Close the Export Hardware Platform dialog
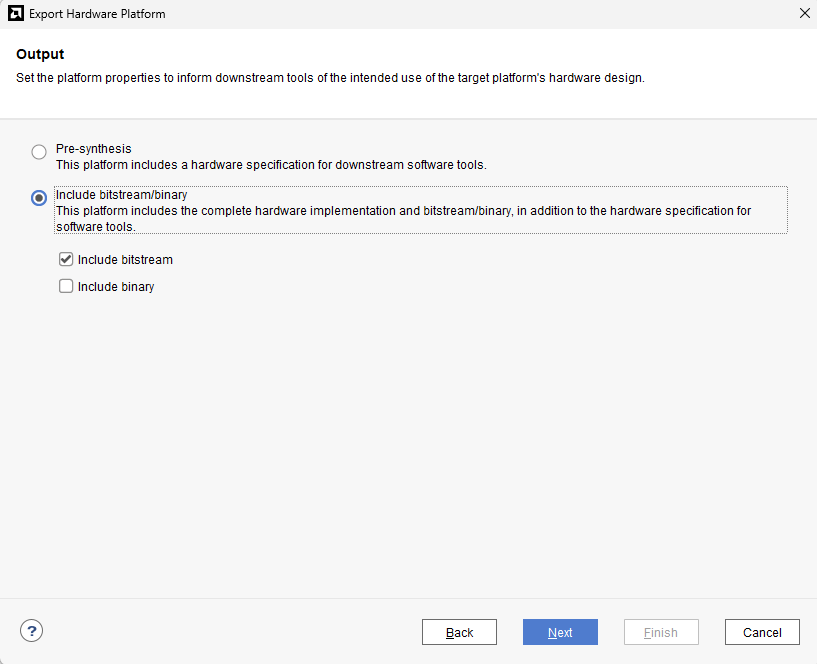The image size is (817, 664). pos(804,14)
